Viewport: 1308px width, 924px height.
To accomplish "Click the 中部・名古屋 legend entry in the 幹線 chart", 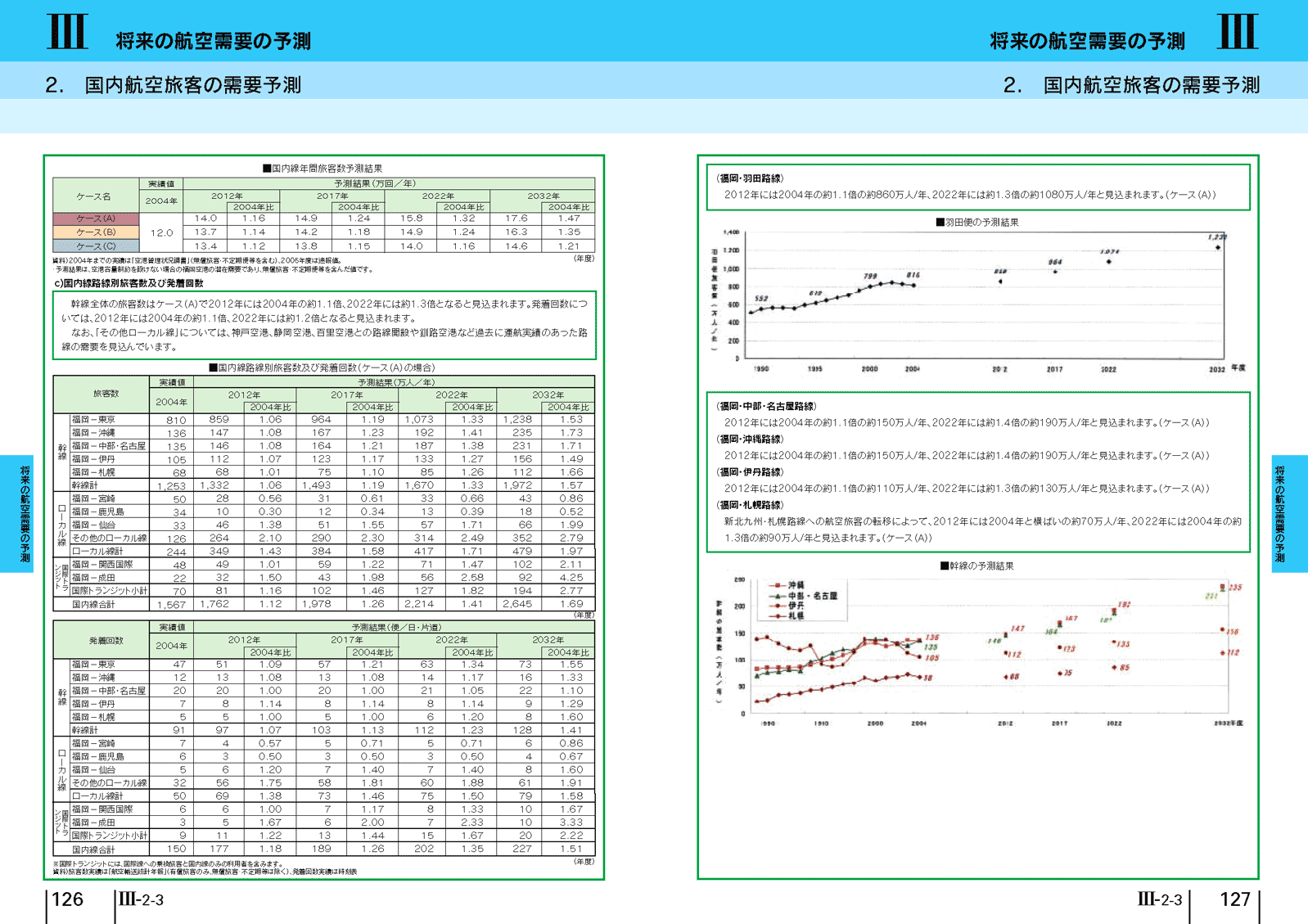I will click(x=803, y=596).
